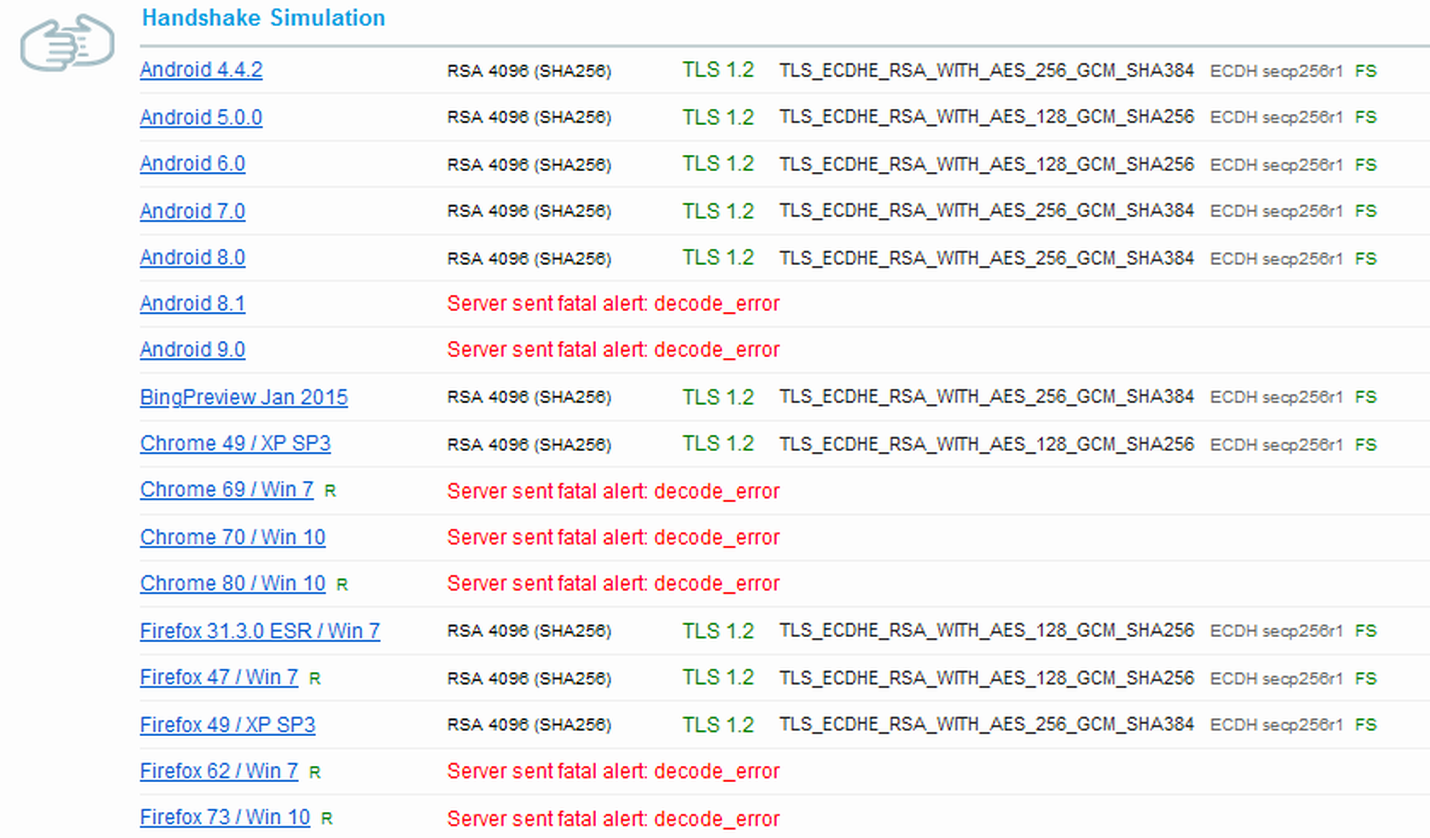This screenshot has width=1430, height=838.
Task: Open the Firefox 49 / XP SP3 link
Action: pos(228,724)
